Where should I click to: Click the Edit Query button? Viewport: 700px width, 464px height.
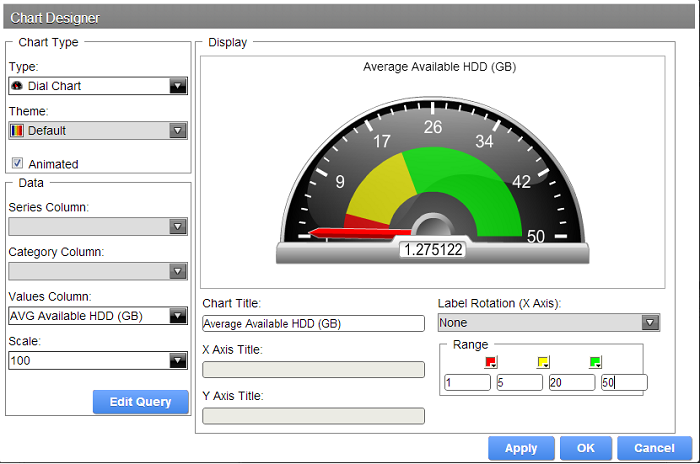[x=141, y=402]
